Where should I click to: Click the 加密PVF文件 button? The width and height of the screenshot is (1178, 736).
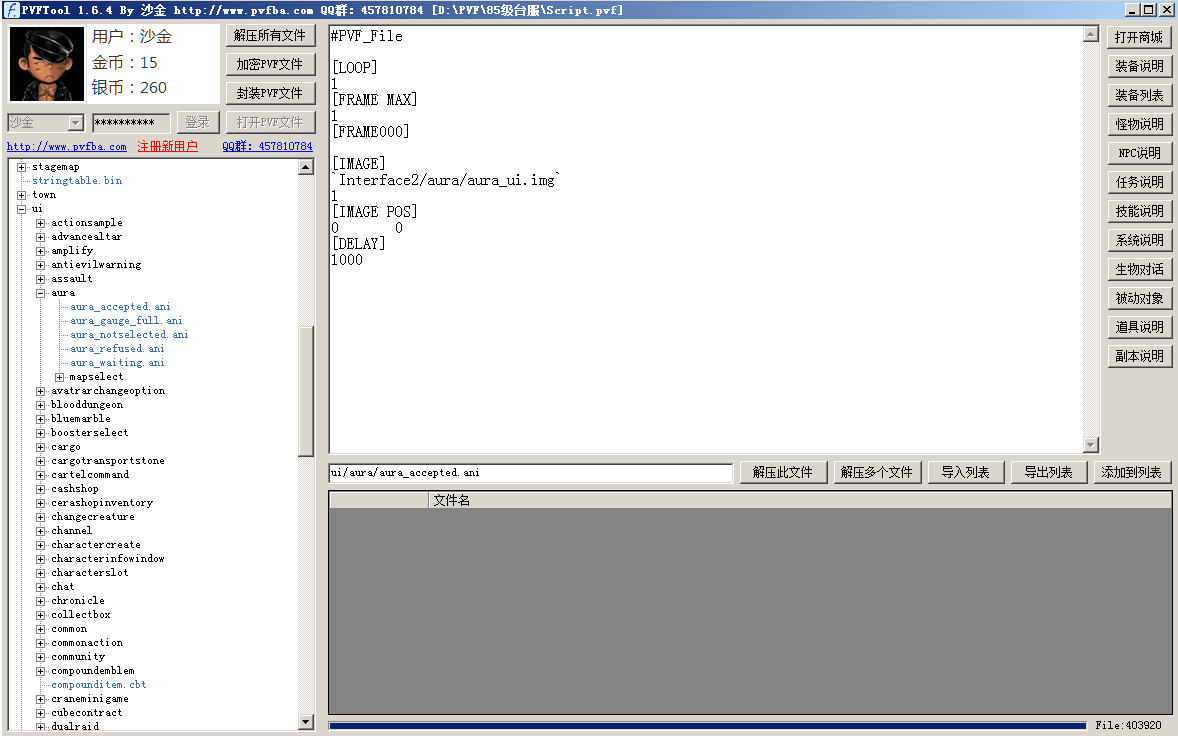pos(270,65)
